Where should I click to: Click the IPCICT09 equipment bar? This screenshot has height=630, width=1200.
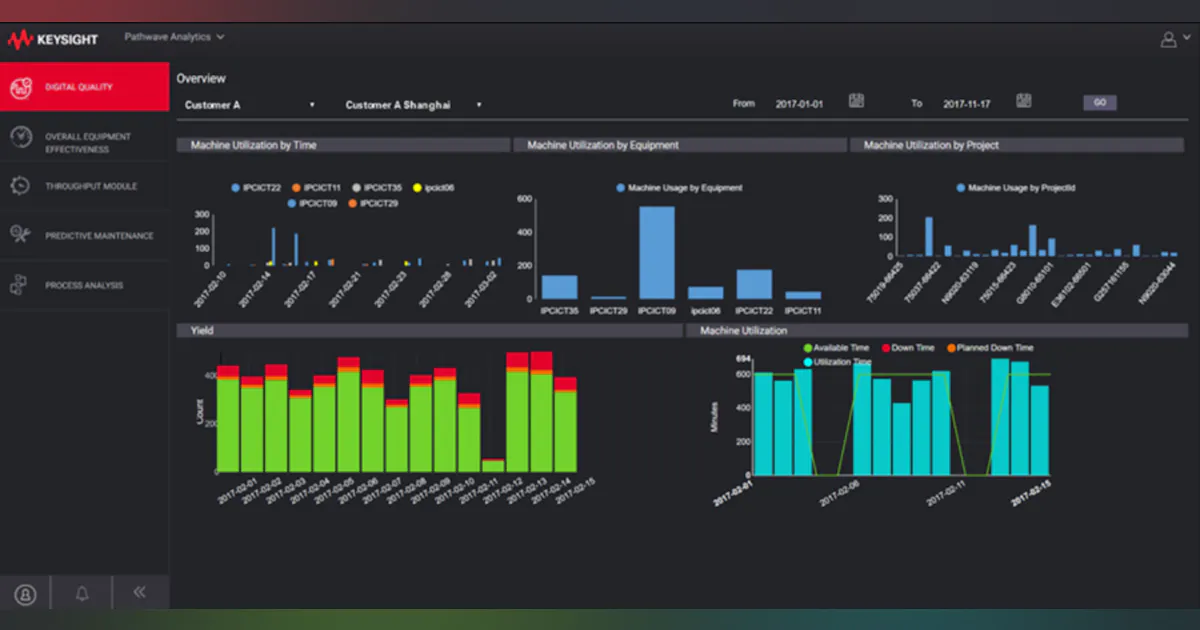(657, 253)
